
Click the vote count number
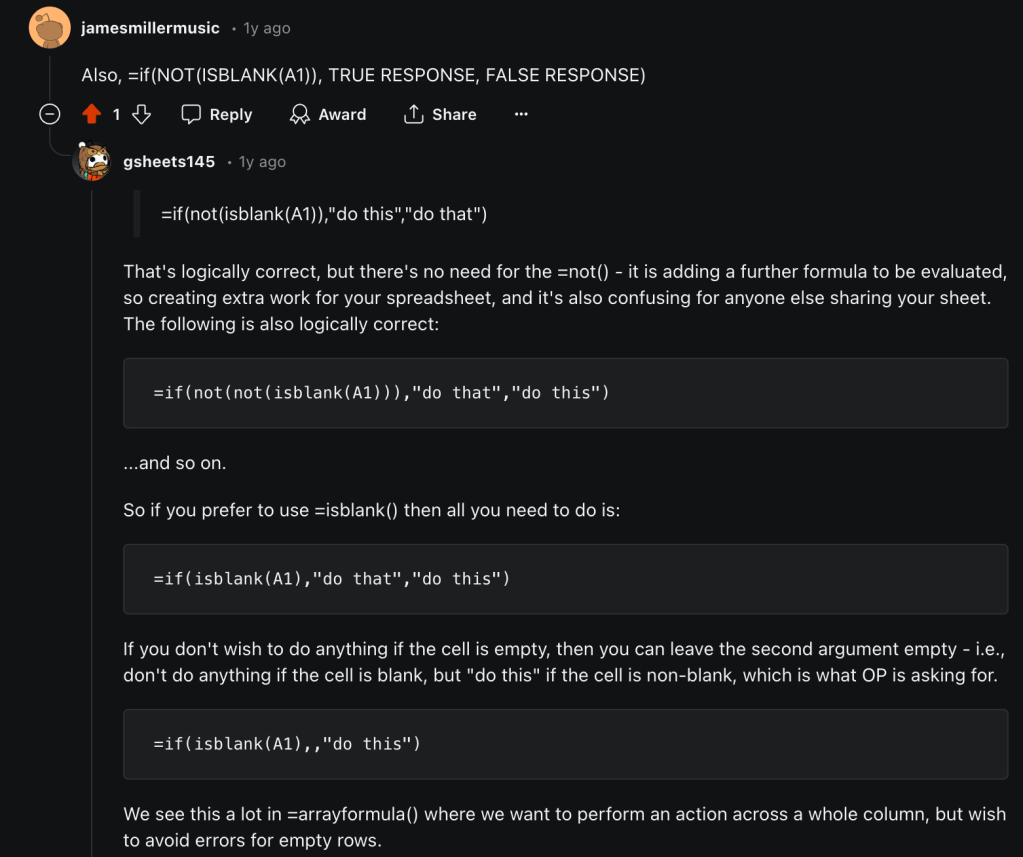116,115
